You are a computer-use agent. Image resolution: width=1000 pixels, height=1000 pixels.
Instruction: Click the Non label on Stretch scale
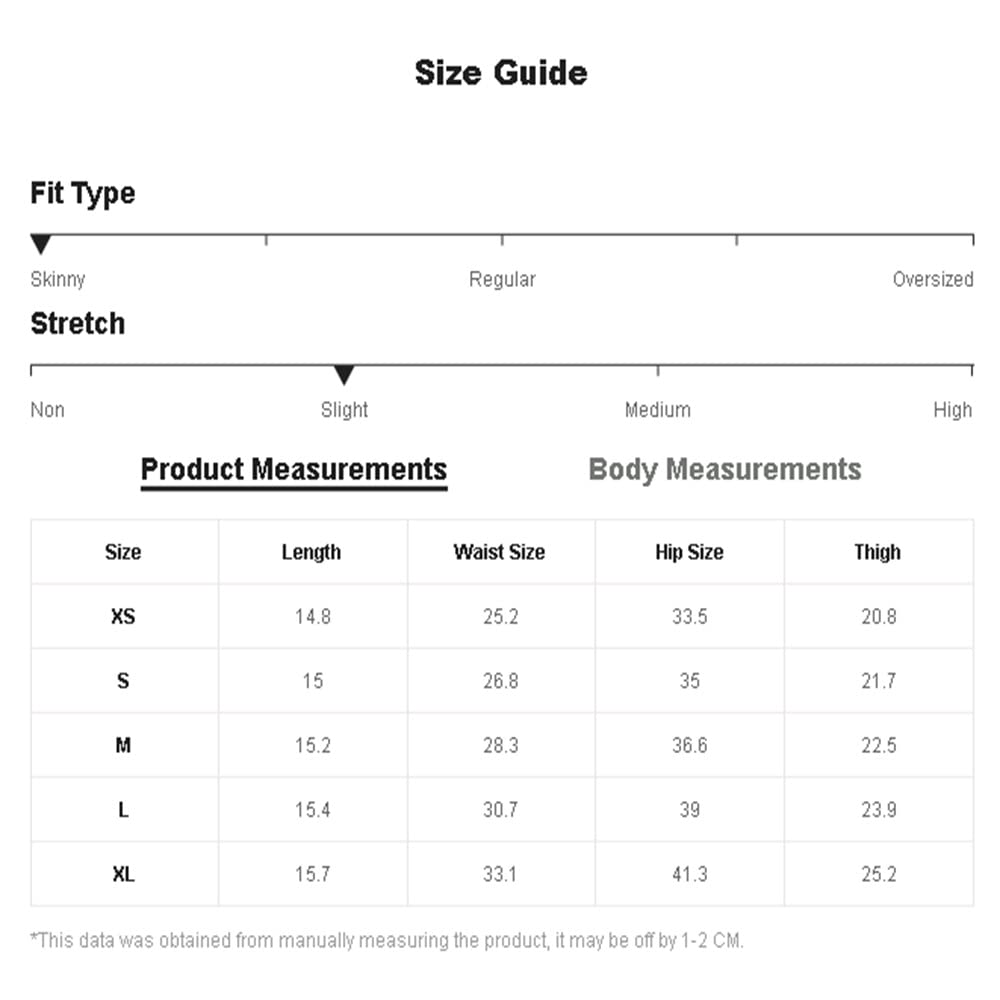[47, 409]
